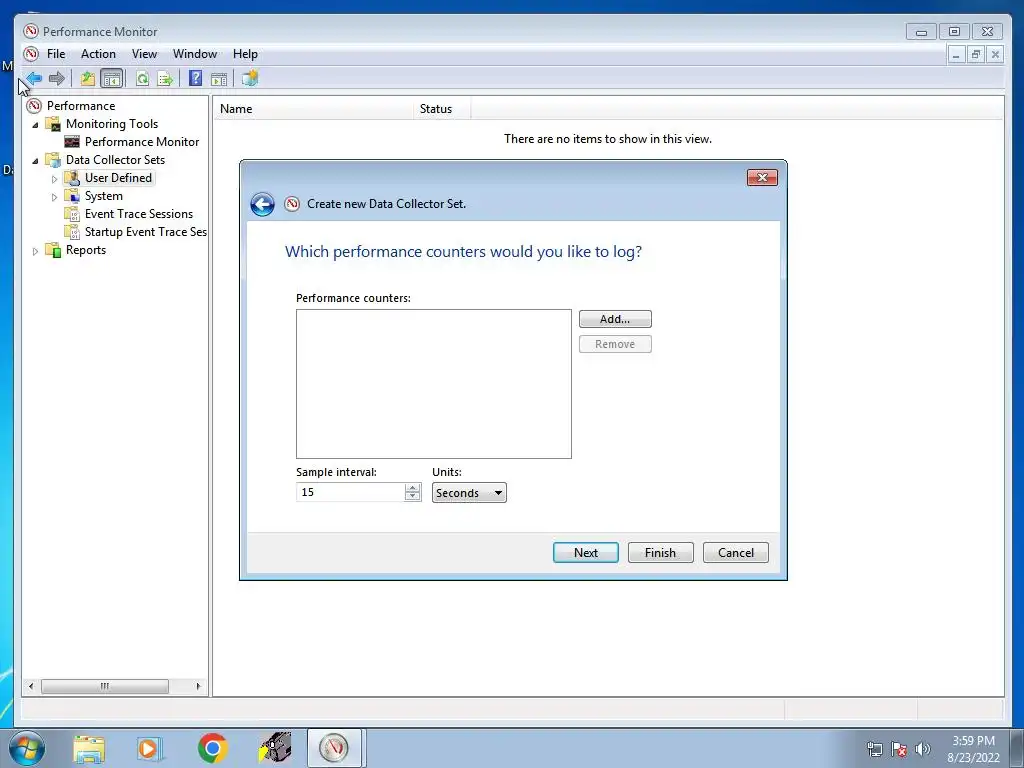Click the Forward arrow in toolbar

[57, 79]
